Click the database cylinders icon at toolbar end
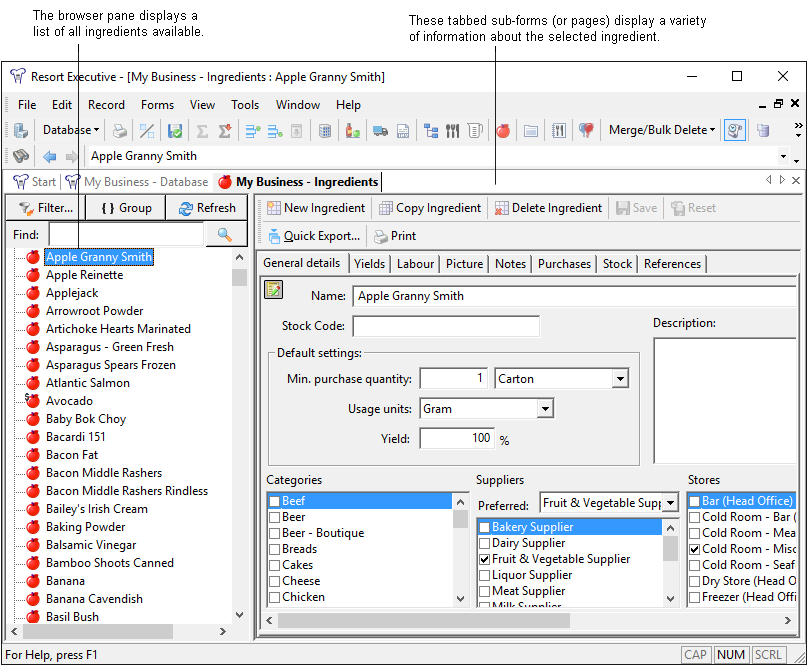Viewport: 808px width, 666px height. tap(763, 130)
